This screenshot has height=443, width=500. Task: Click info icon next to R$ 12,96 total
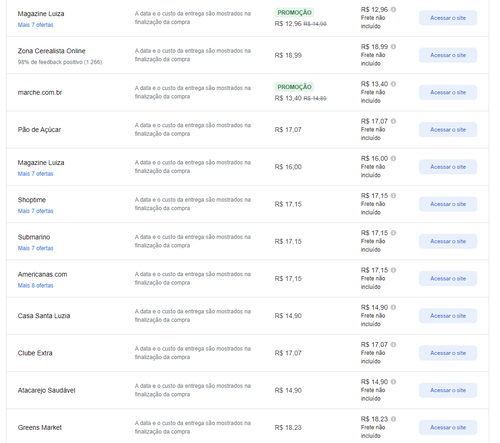pos(393,9)
